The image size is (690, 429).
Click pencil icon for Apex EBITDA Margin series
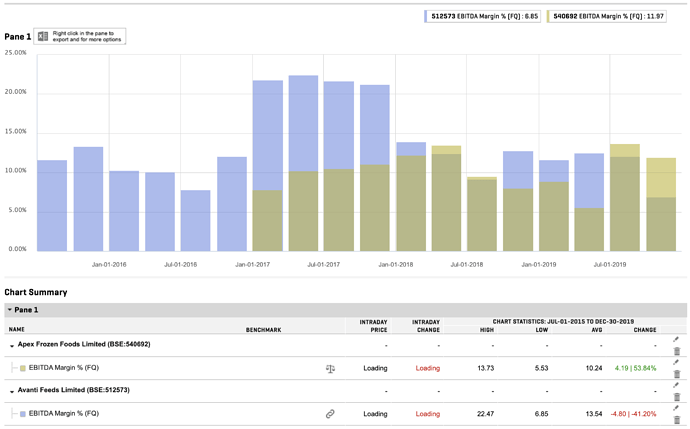(x=676, y=362)
